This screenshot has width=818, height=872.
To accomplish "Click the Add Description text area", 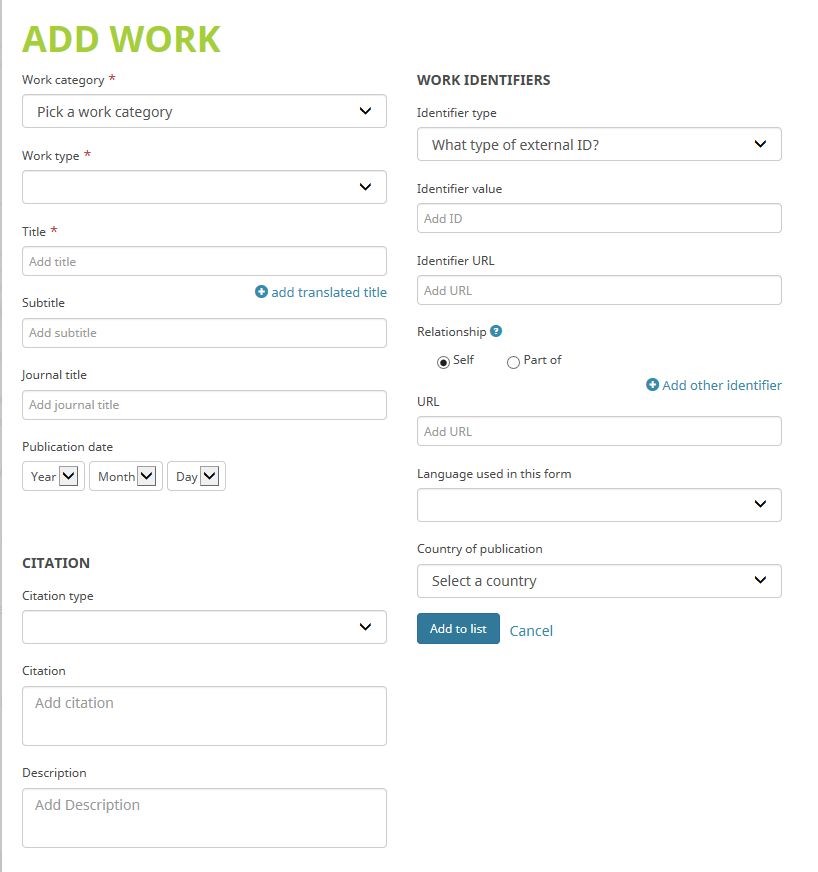I will (x=204, y=818).
